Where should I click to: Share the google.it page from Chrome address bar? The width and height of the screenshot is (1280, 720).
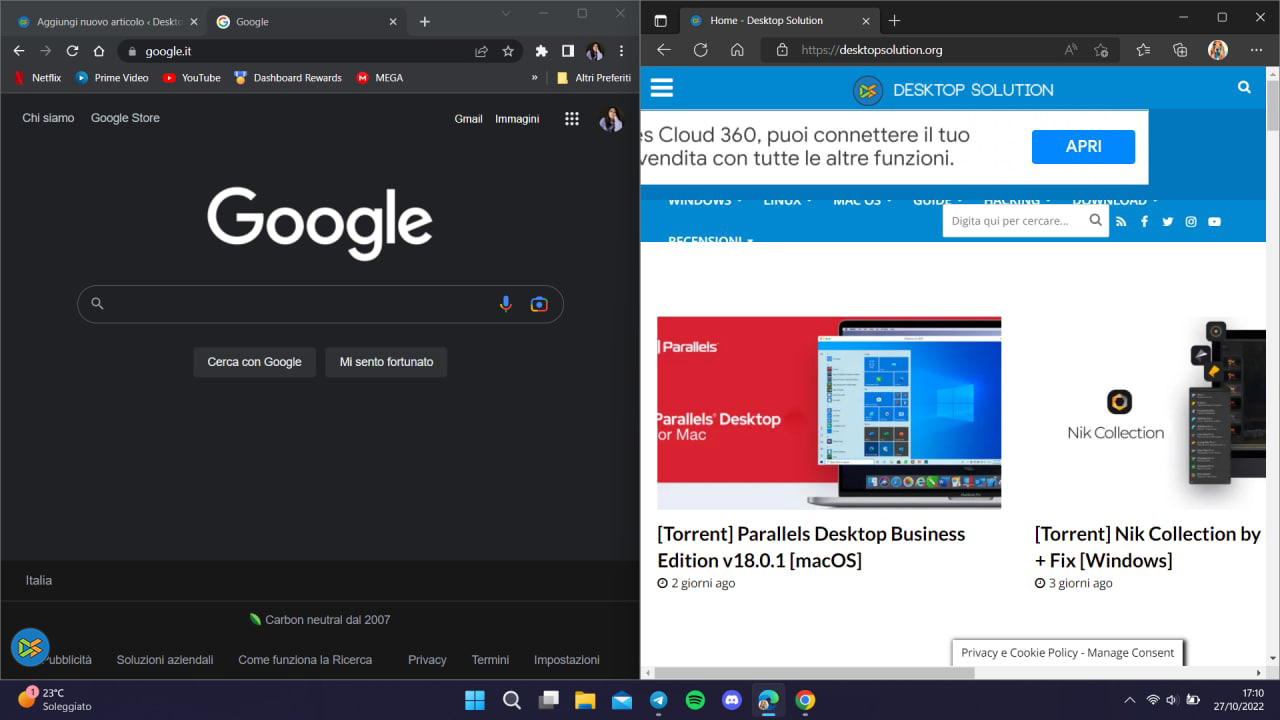(481, 51)
